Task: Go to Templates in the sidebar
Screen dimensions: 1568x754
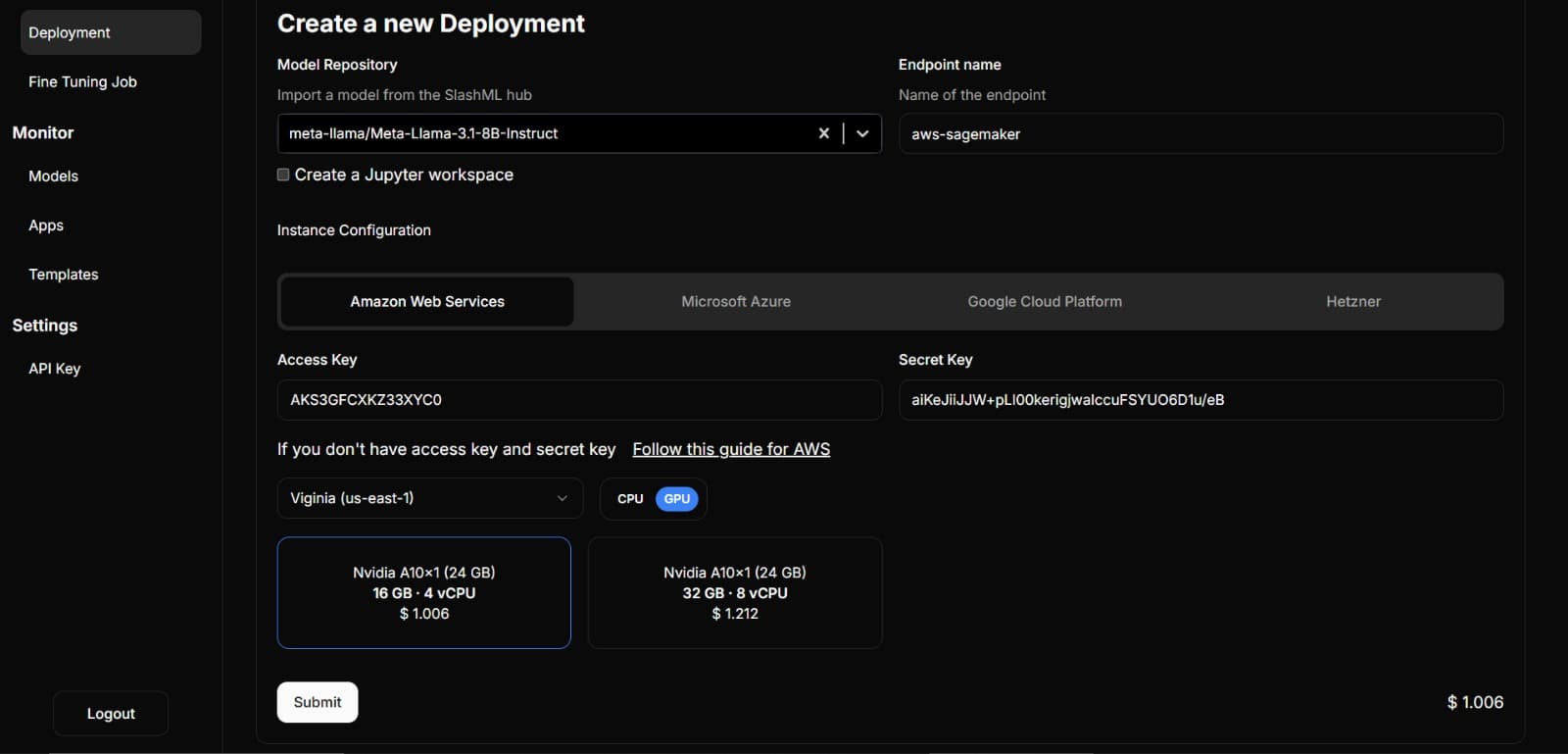Action: pos(64,275)
